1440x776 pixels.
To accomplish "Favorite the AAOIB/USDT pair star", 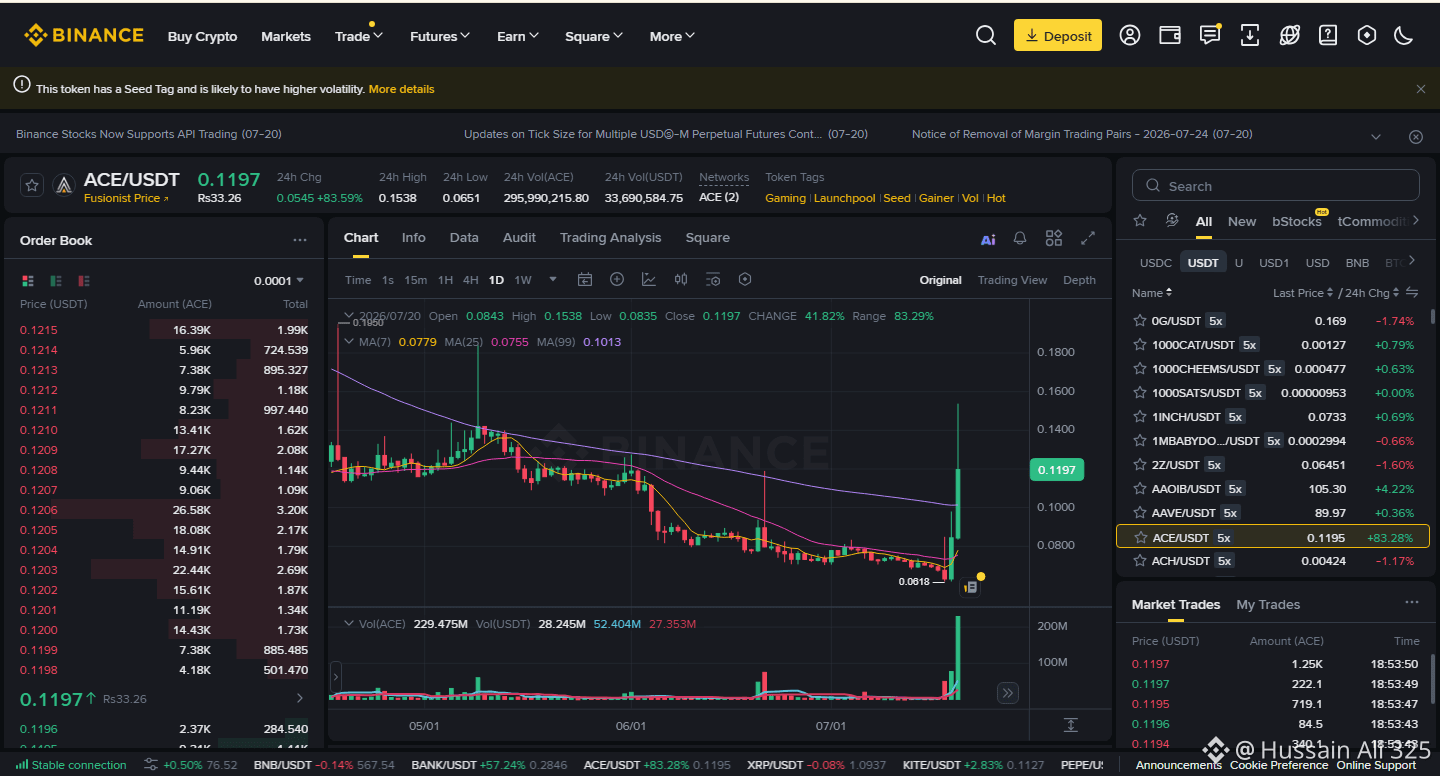I will tap(1140, 489).
